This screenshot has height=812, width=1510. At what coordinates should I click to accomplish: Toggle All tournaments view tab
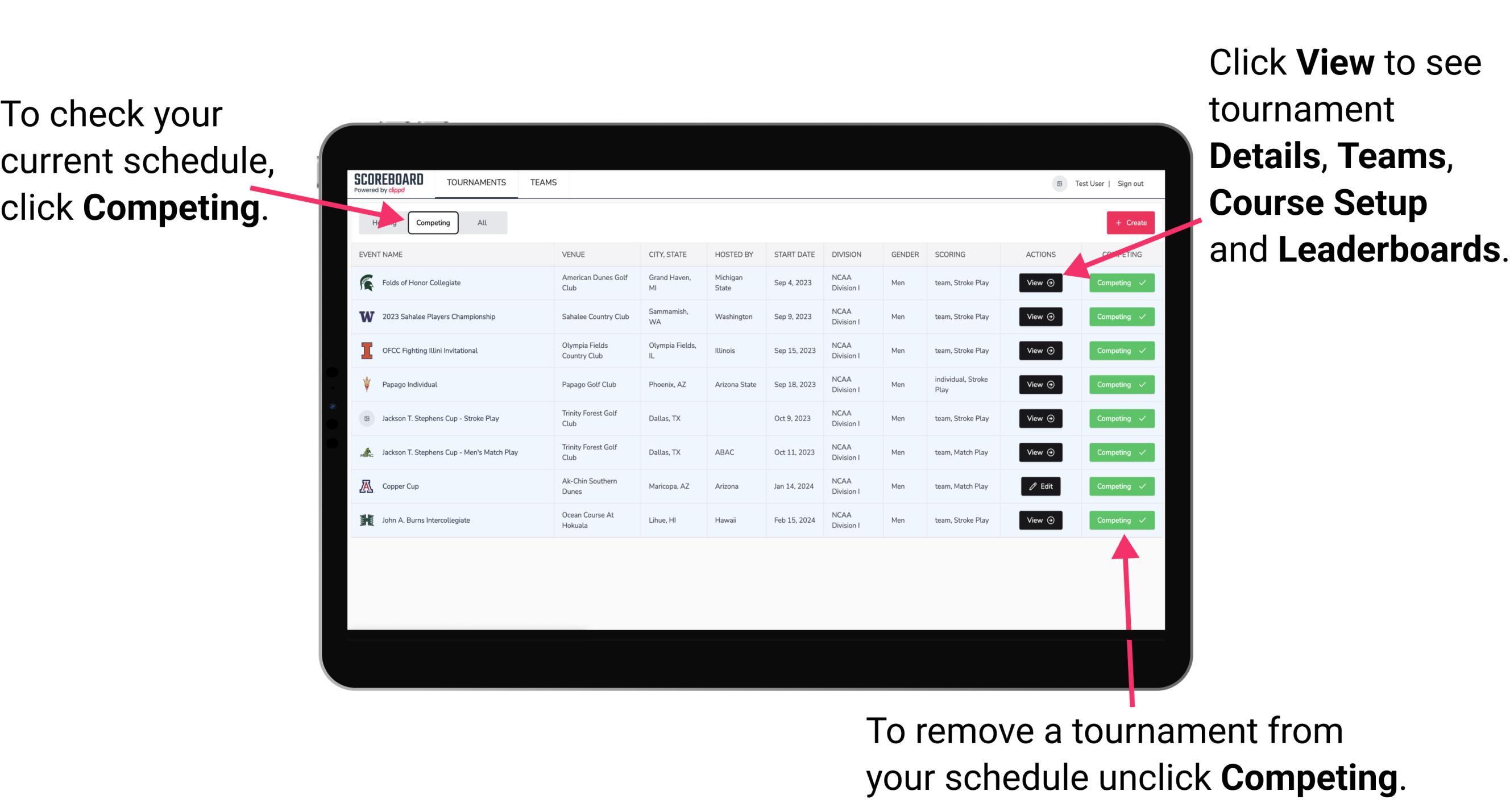(481, 223)
